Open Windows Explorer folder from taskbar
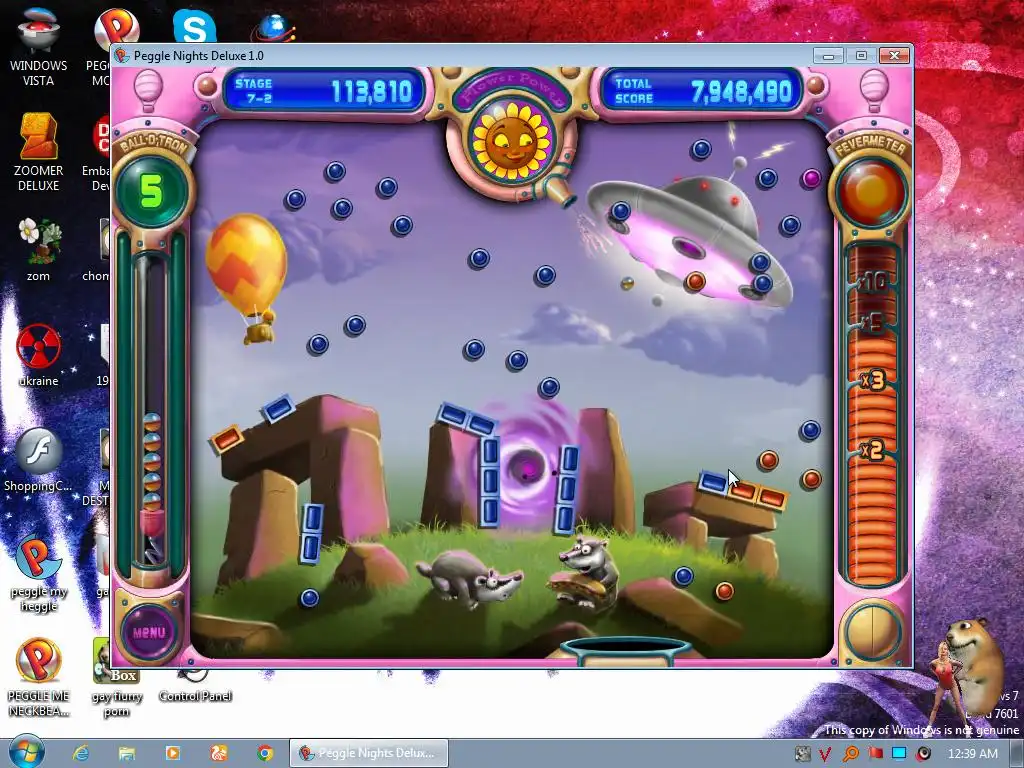This screenshot has height=768, width=1024. 127,753
